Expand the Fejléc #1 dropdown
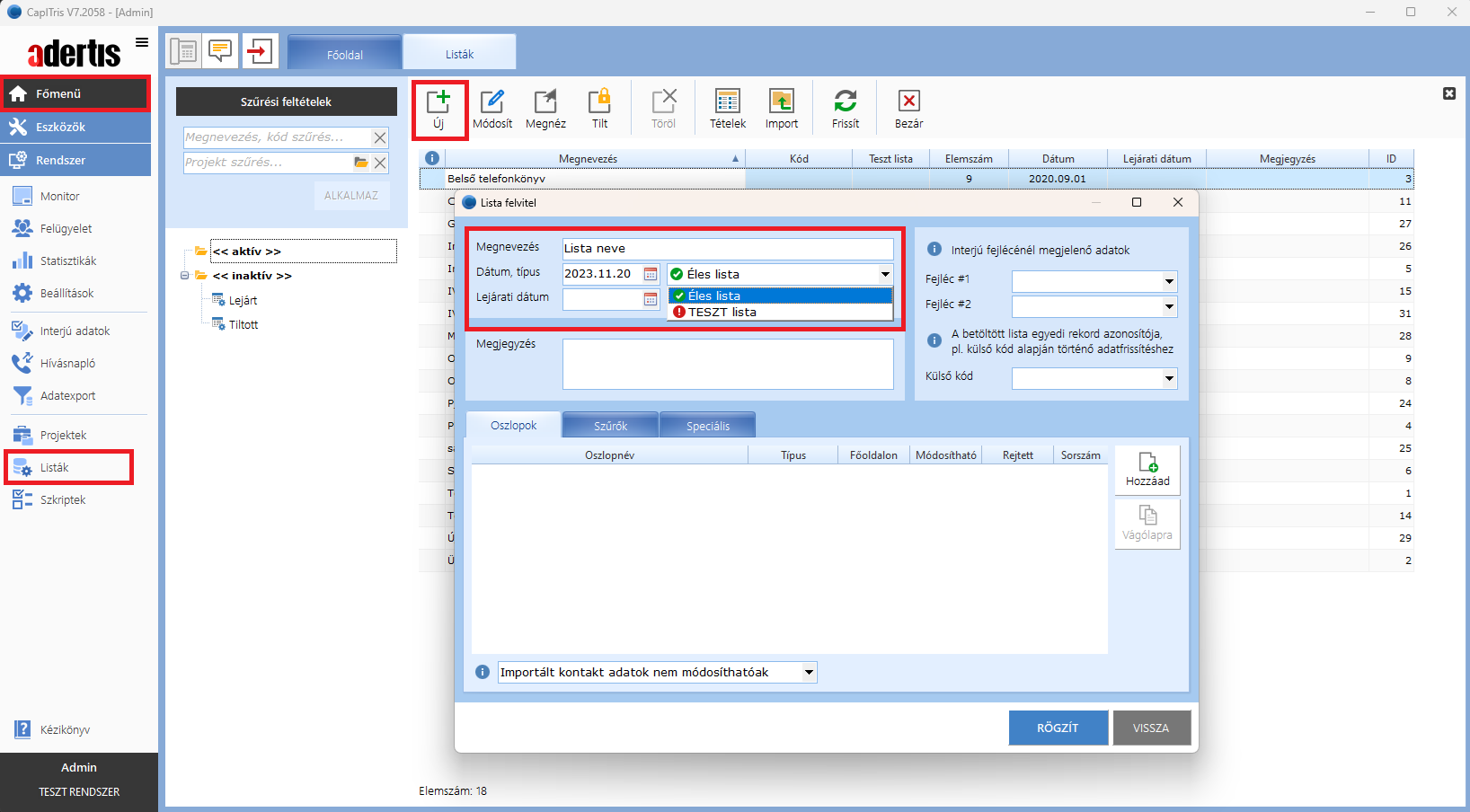 (1169, 282)
